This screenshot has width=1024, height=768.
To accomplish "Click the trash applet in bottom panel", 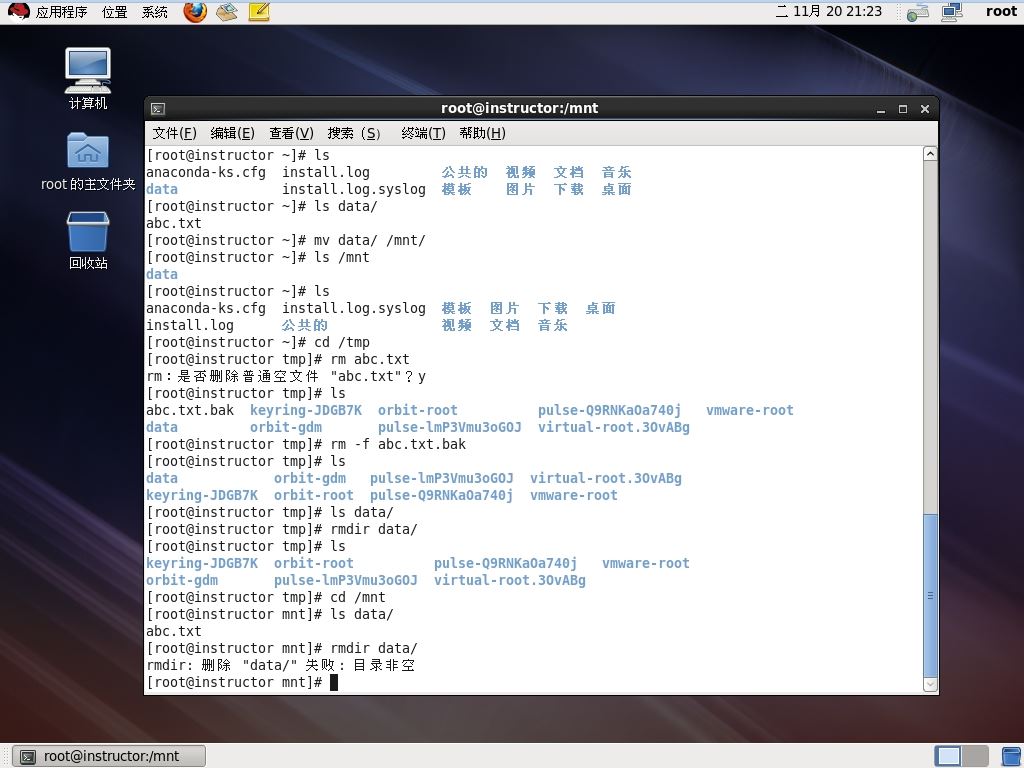I will [x=1012, y=756].
